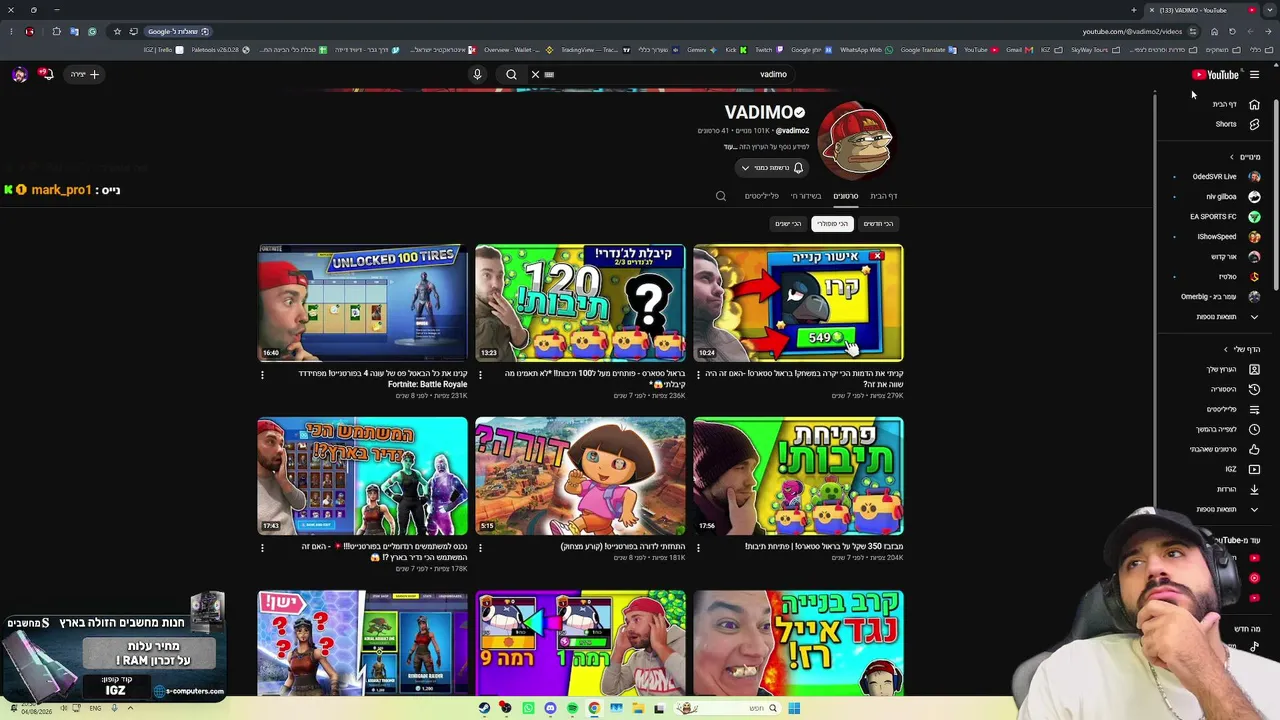Open Chrome from the taskbar

point(594,709)
